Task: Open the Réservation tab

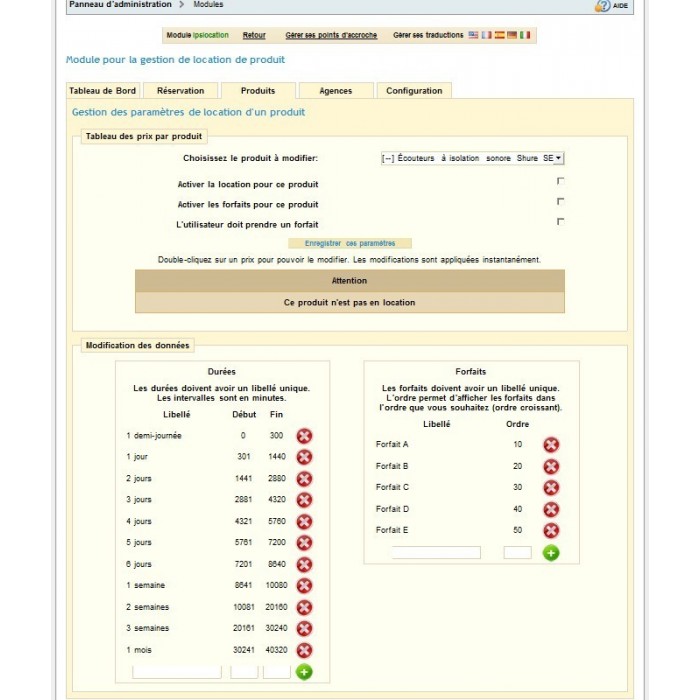Action: (x=180, y=91)
